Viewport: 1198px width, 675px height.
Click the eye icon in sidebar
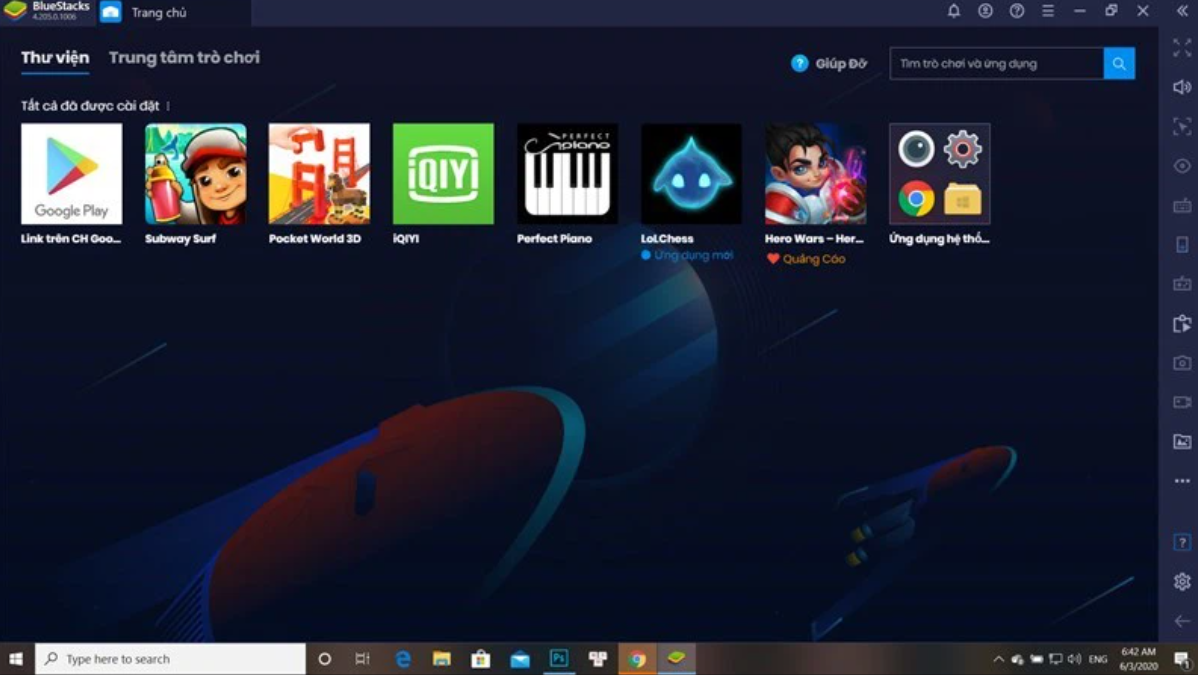pos(1182,166)
